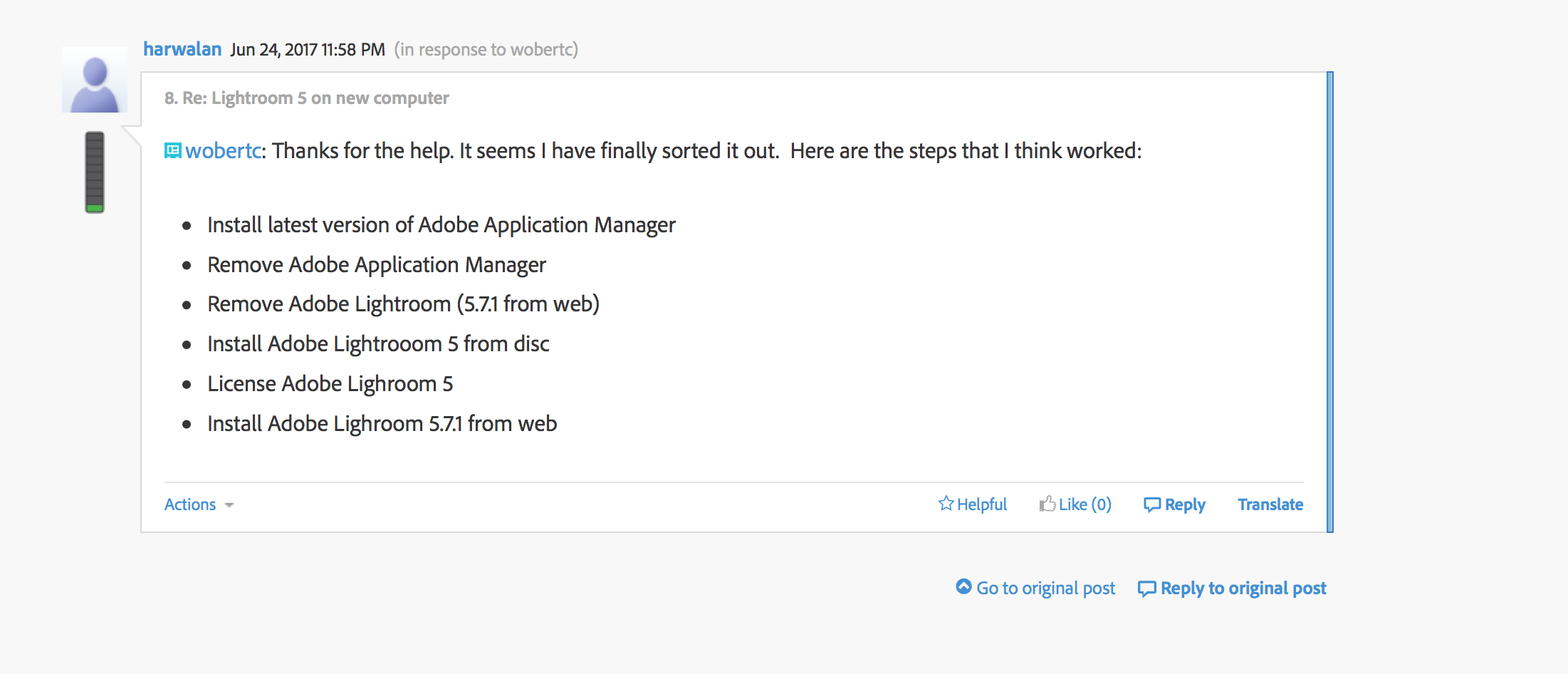Click the Reply speech bubble icon
The width and height of the screenshot is (1568, 674).
tap(1151, 504)
